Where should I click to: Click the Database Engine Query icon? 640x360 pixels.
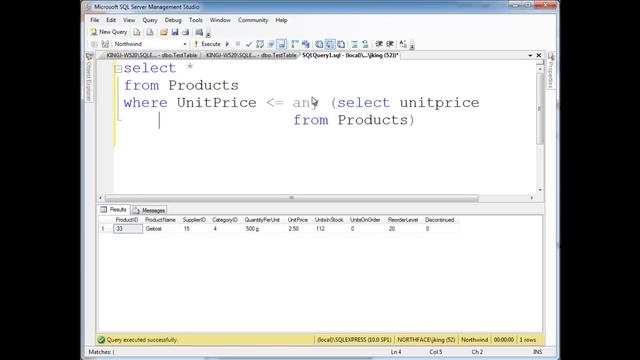(x=137, y=32)
